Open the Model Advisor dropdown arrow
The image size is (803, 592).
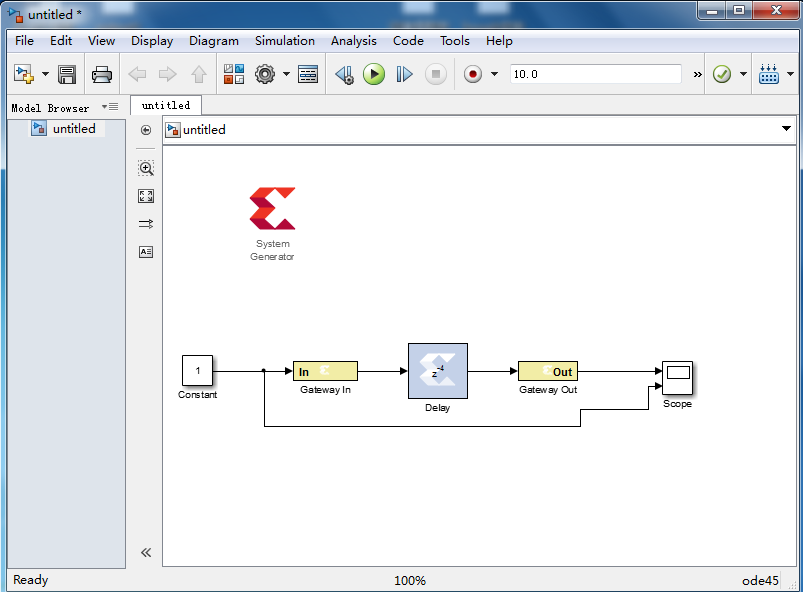coord(743,74)
